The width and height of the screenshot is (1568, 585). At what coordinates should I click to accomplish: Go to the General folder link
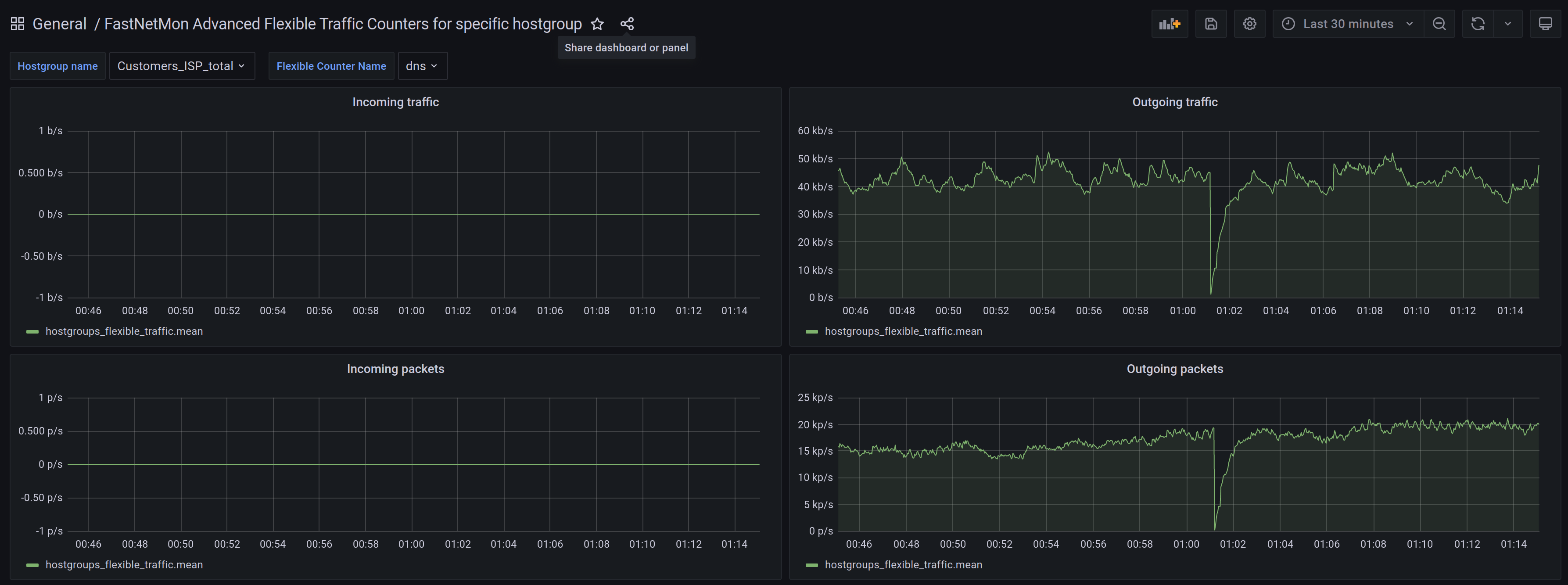(59, 24)
